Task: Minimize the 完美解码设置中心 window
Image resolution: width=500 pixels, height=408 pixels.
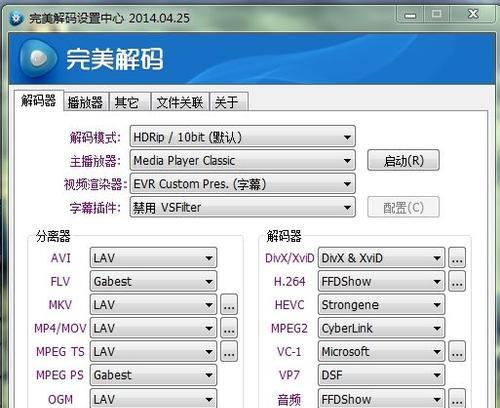Action: 410,15
